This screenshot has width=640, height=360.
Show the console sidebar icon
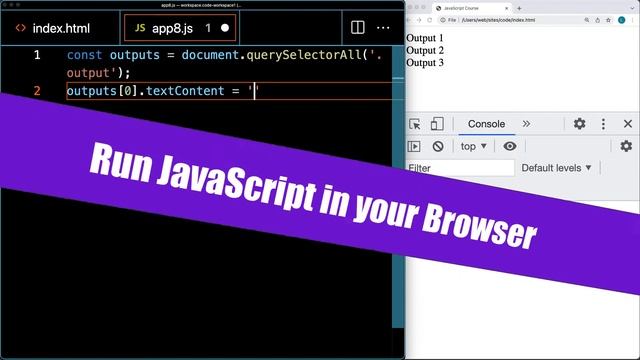[x=414, y=146]
